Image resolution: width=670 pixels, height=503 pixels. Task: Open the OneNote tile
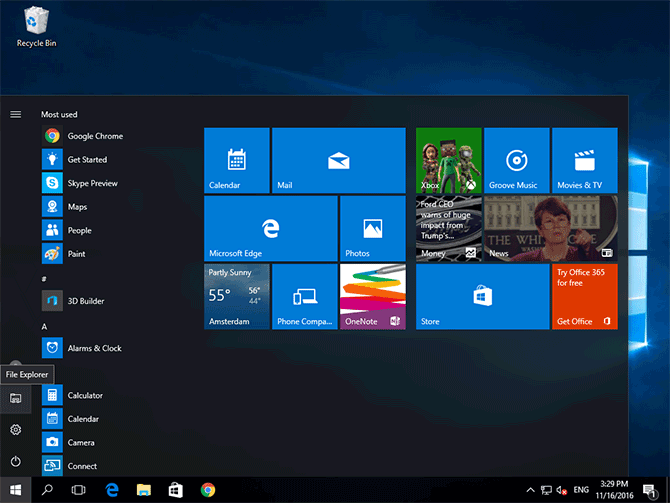(373, 297)
